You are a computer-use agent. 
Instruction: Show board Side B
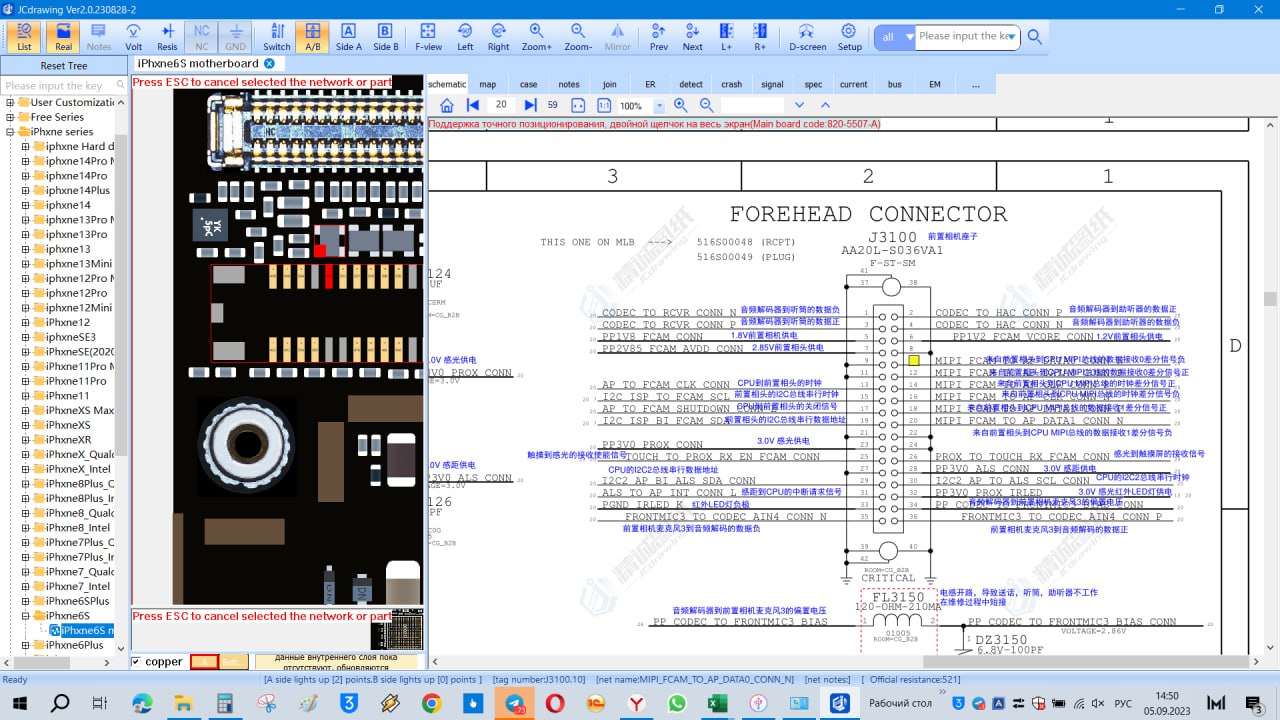tap(386, 37)
